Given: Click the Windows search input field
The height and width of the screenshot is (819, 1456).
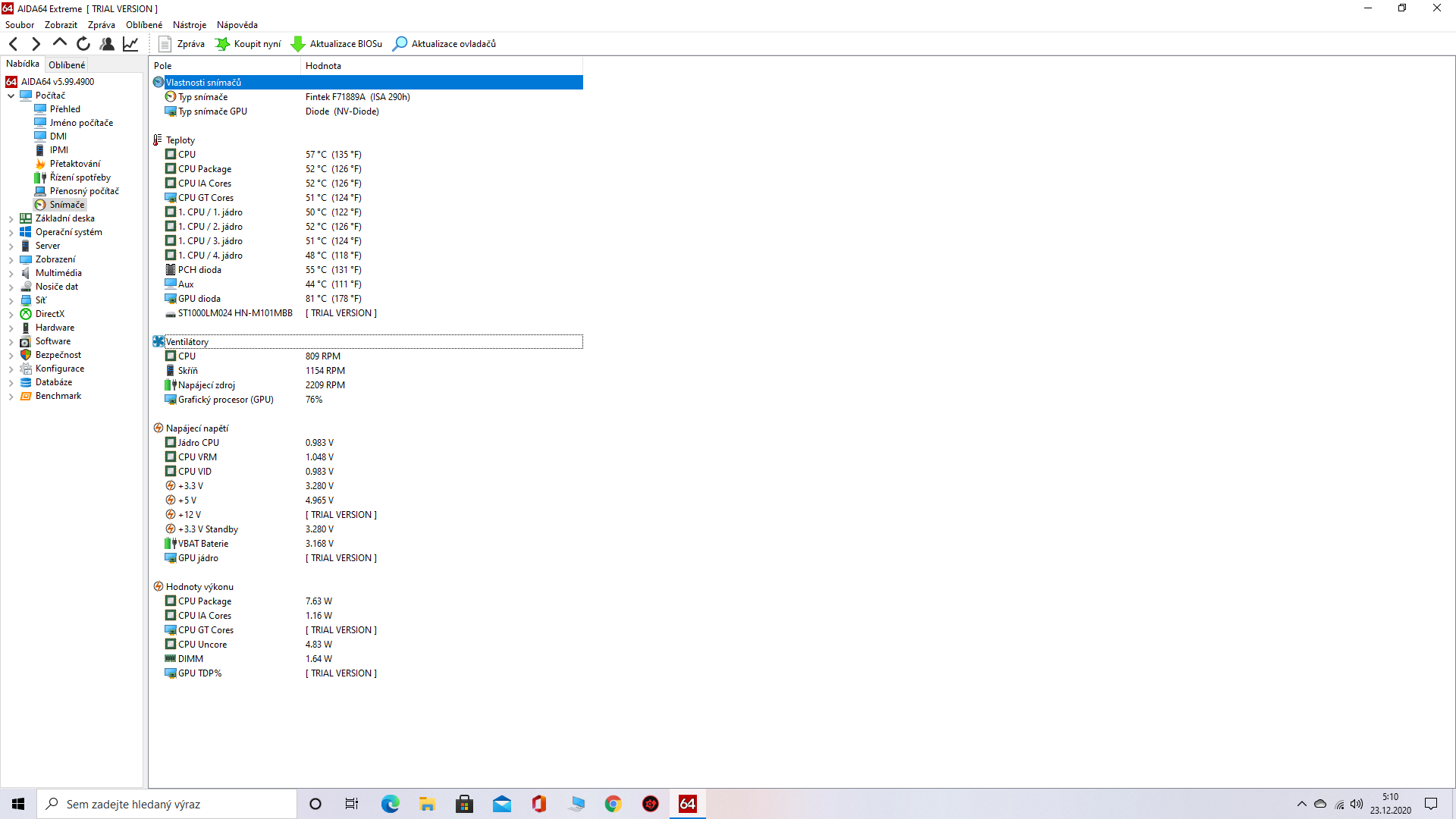Looking at the screenshot, I should pyautogui.click(x=174, y=804).
